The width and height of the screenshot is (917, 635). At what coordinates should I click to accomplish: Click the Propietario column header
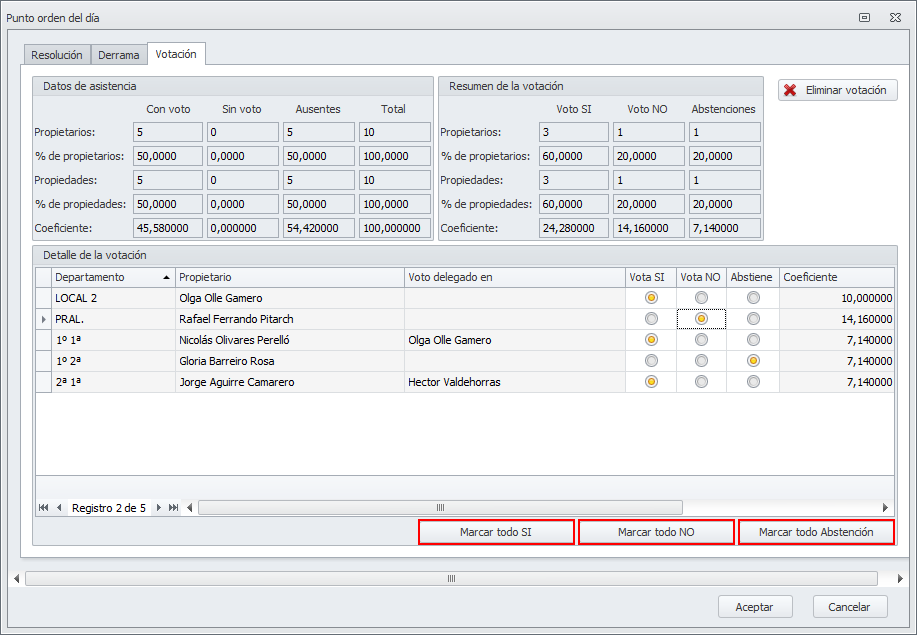click(x=289, y=277)
